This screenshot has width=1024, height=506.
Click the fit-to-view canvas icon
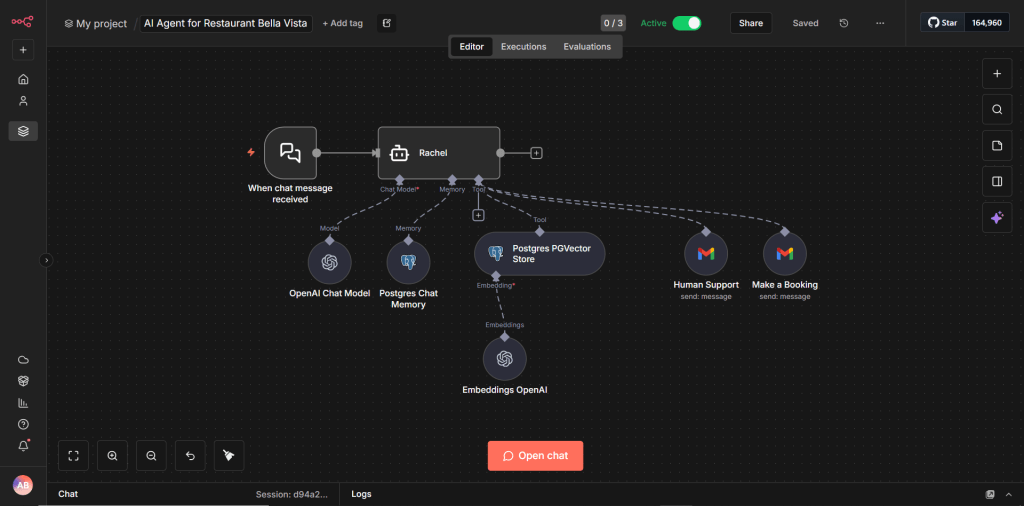[73, 456]
